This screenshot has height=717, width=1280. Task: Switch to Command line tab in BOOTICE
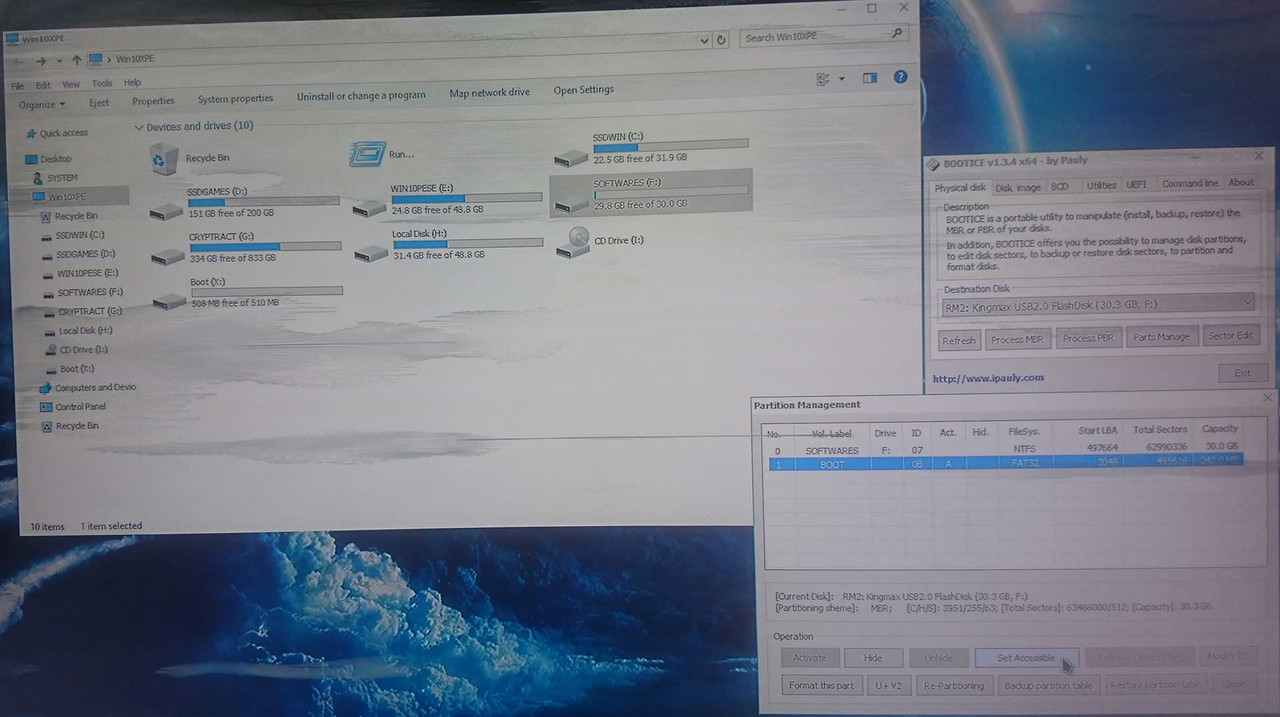1190,184
